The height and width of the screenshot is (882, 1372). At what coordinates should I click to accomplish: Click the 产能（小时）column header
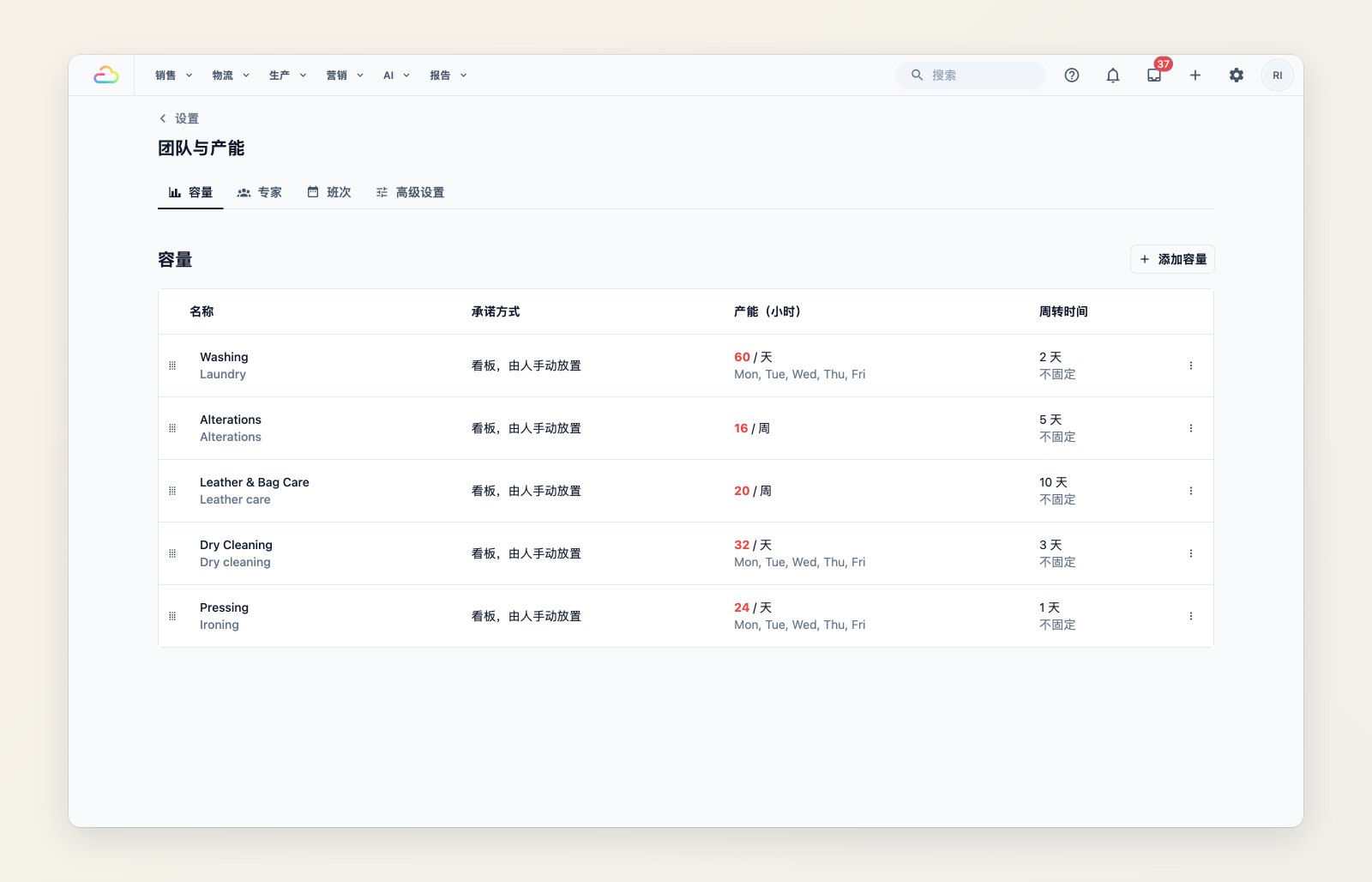click(767, 311)
